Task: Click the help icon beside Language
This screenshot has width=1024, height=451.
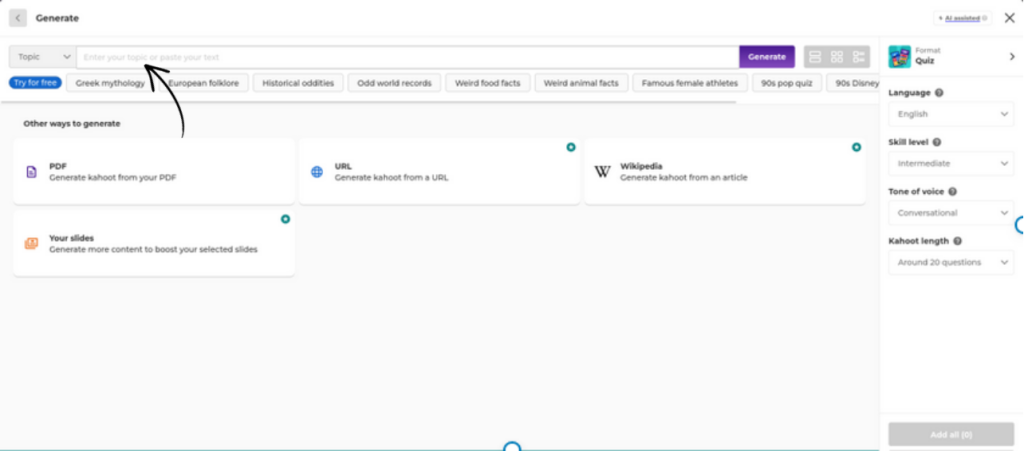Action: click(939, 93)
